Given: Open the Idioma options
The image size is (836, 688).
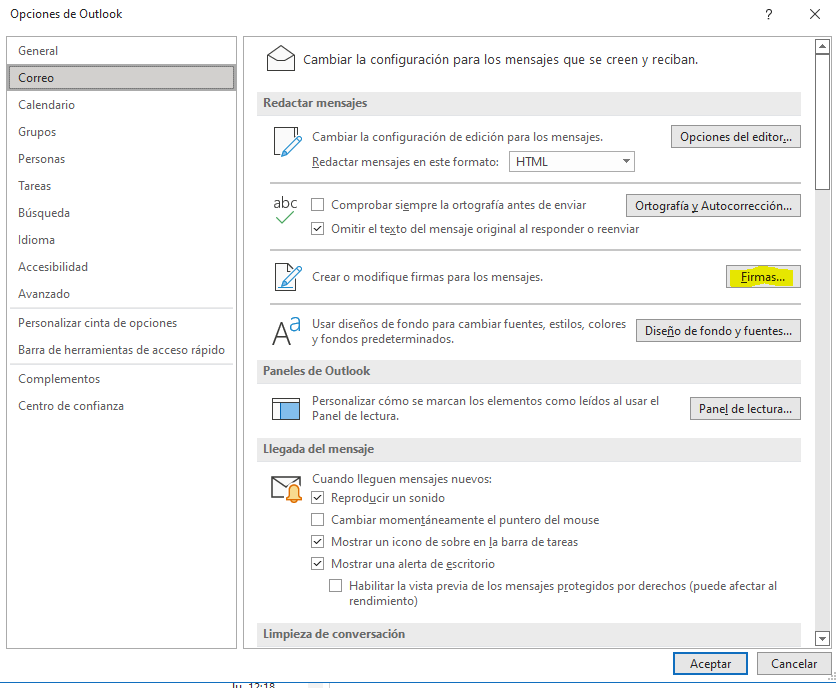Looking at the screenshot, I should 122,240.
